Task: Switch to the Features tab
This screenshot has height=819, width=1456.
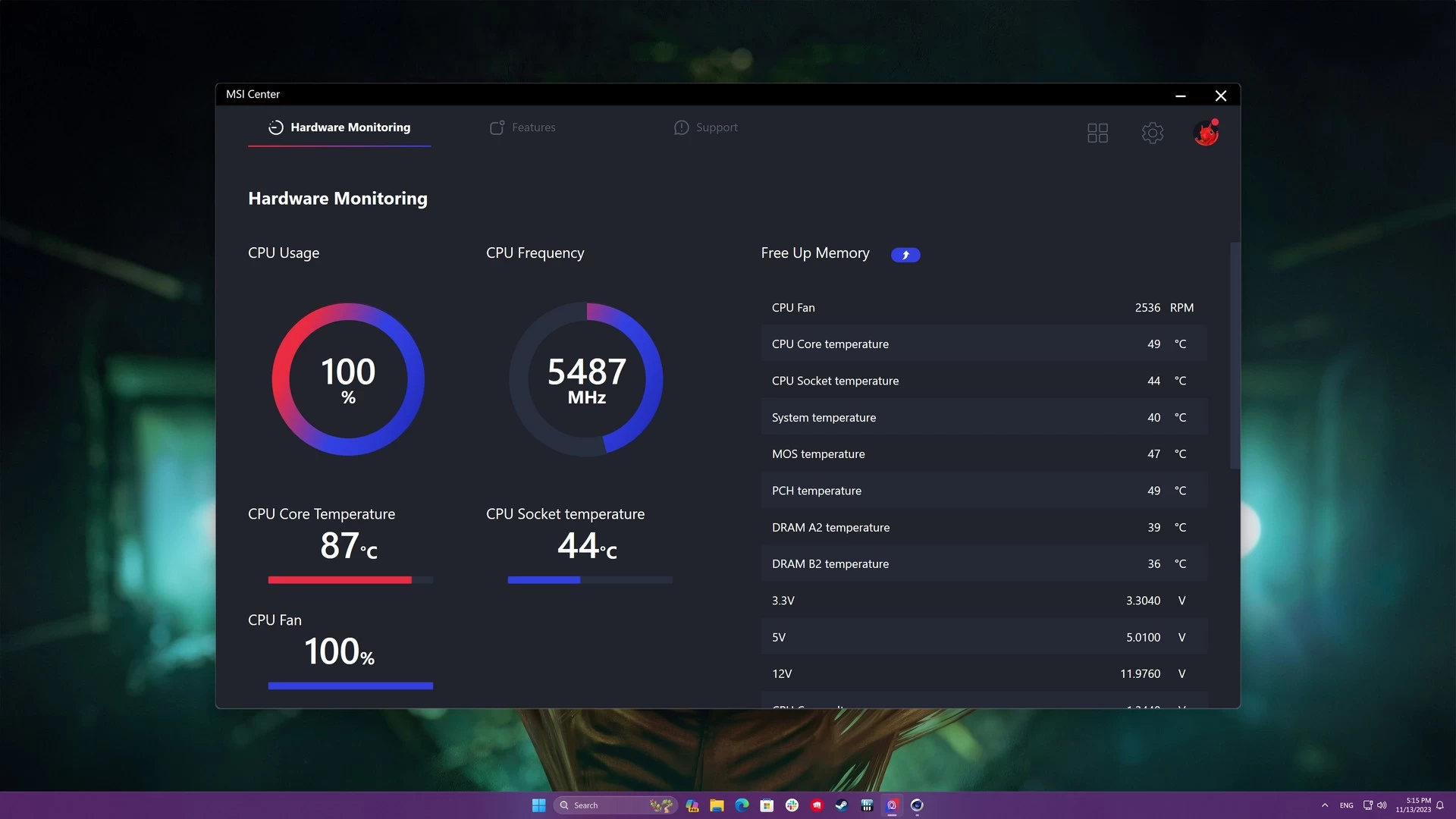Action: [522, 127]
